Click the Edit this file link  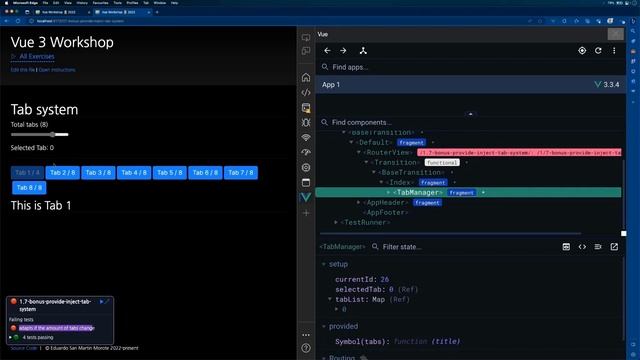(23, 70)
